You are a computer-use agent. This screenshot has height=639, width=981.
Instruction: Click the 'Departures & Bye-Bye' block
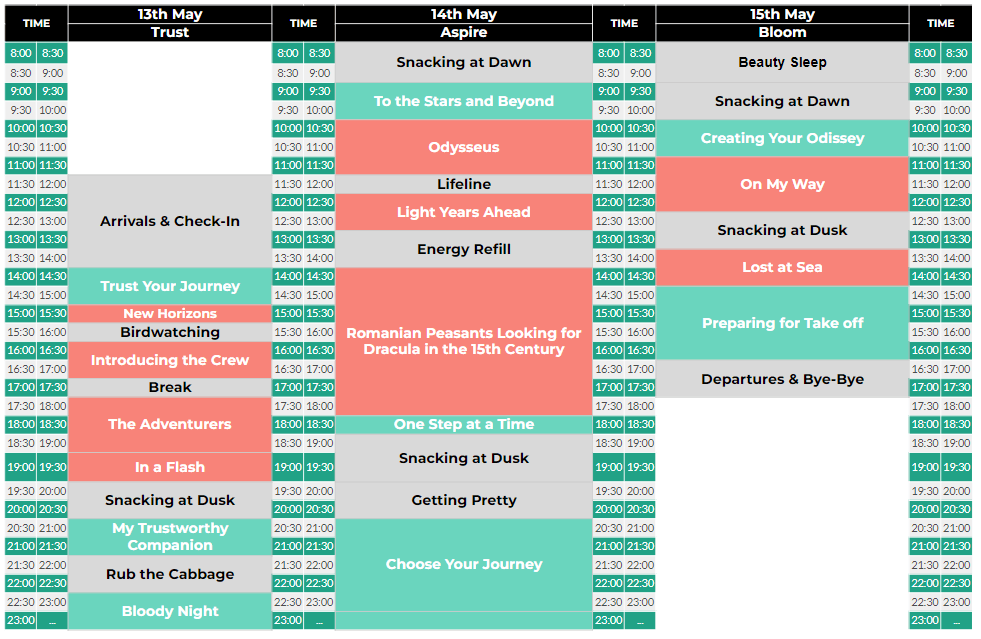(782, 379)
